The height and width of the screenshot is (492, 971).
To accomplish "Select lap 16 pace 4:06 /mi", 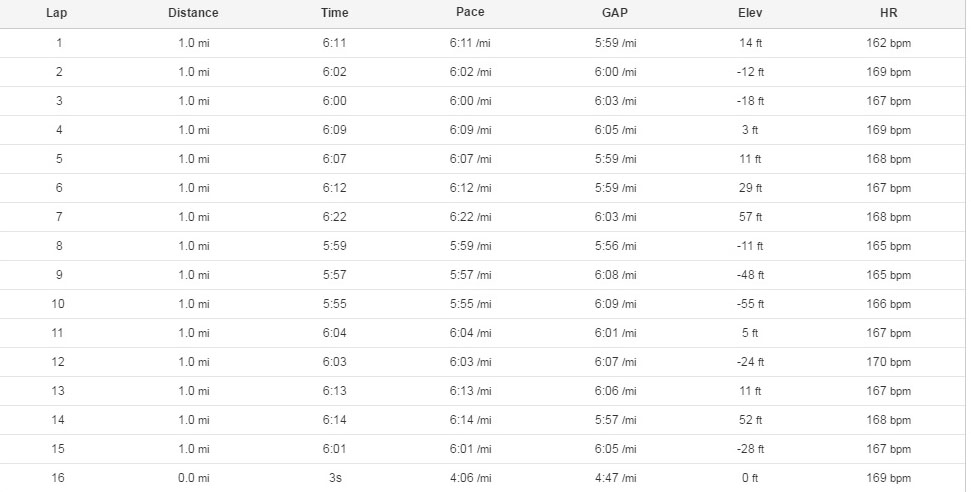I will (471, 478).
